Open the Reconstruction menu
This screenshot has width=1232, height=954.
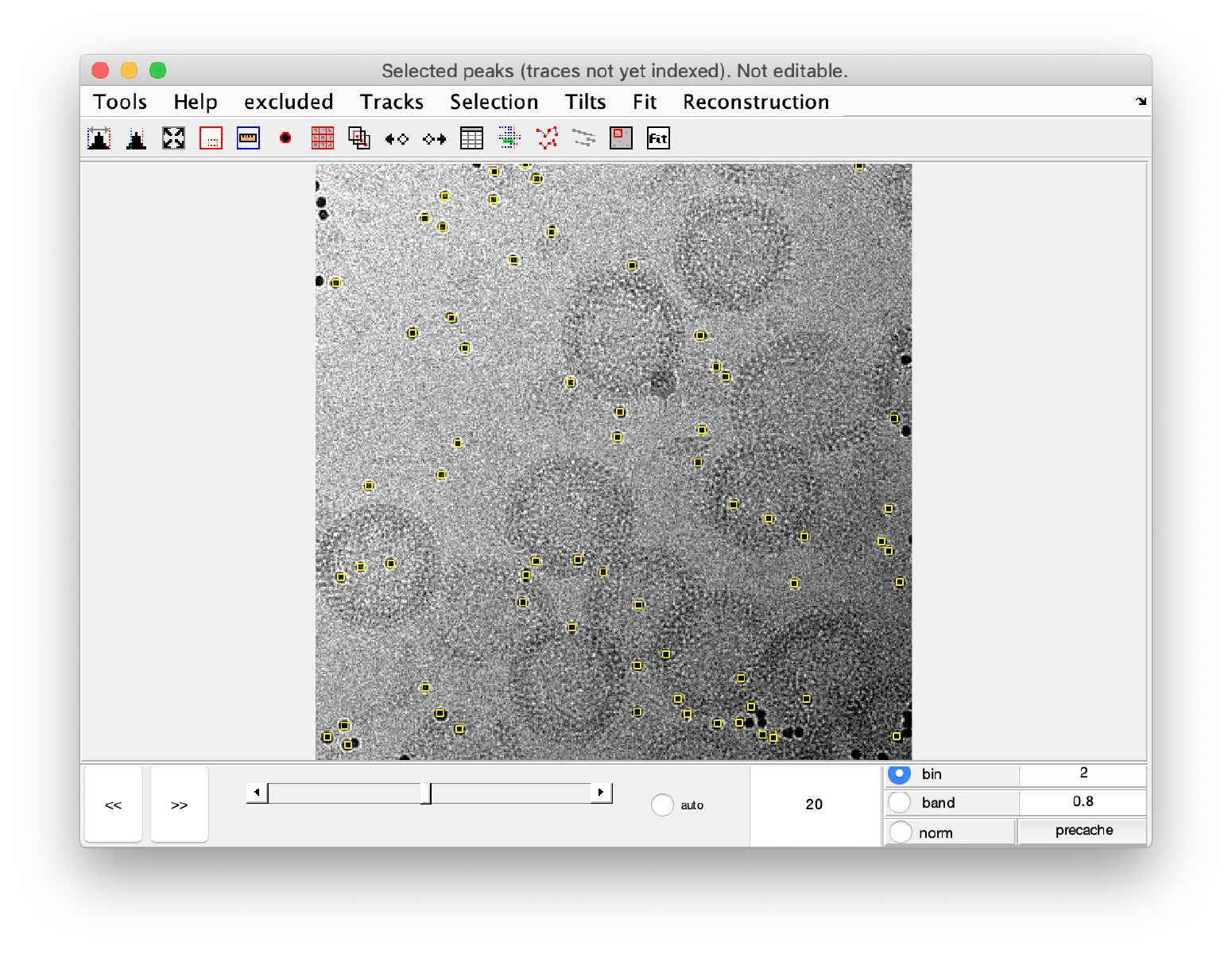click(755, 102)
